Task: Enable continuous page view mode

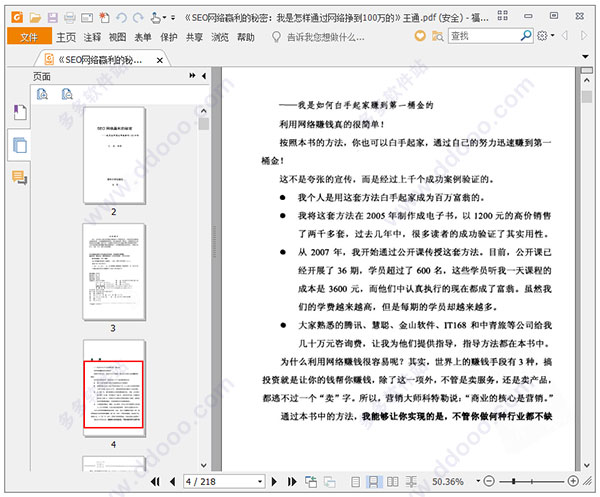Action: pos(373,482)
